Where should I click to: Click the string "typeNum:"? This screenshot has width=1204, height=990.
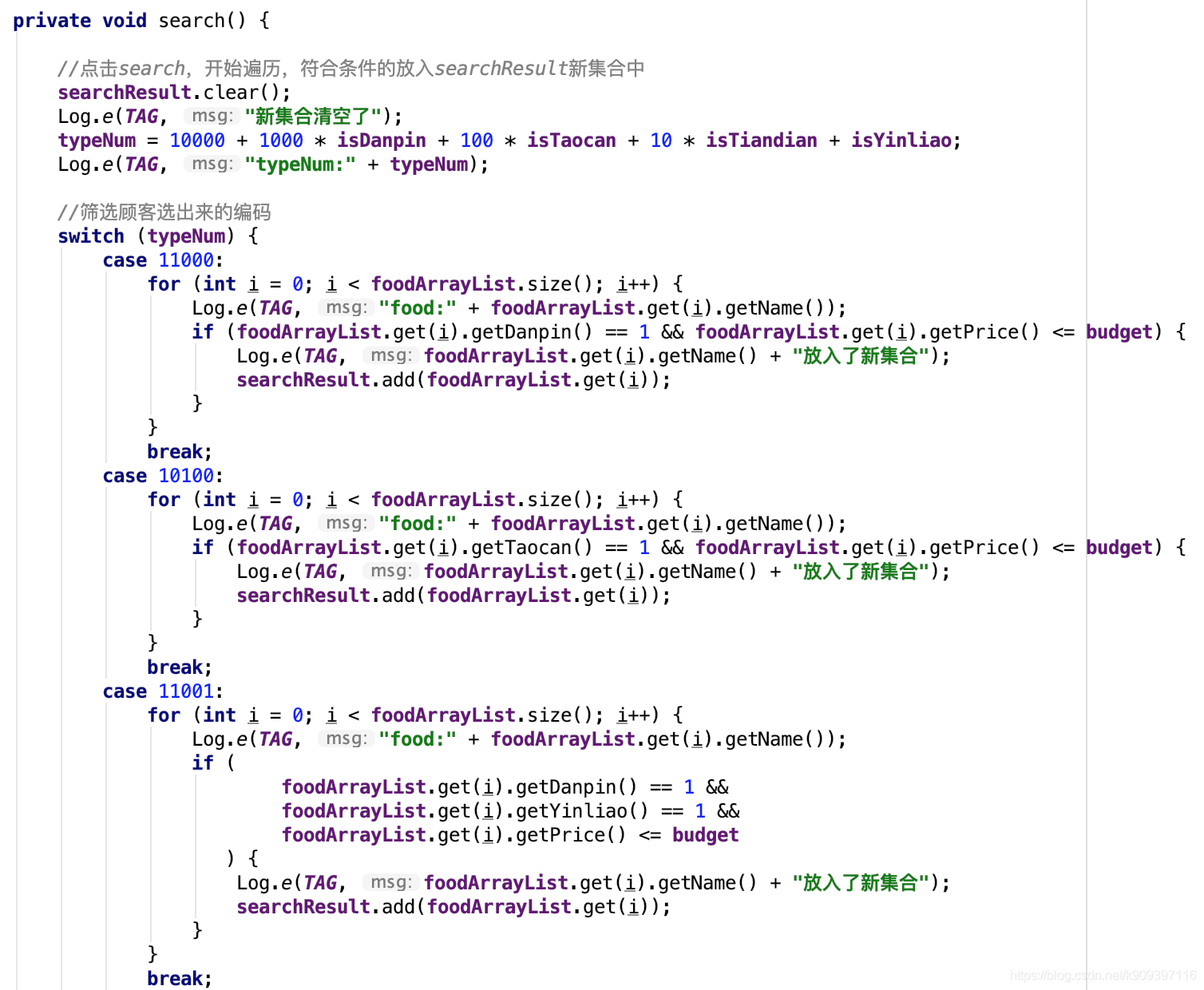click(300, 164)
